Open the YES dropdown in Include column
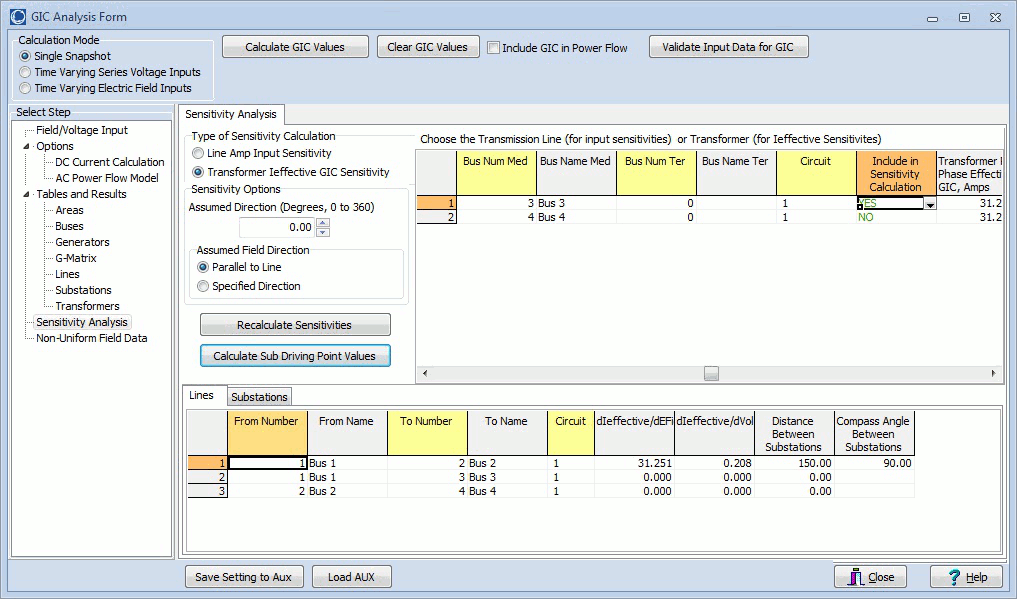The width and height of the screenshot is (1017, 599). coord(930,204)
